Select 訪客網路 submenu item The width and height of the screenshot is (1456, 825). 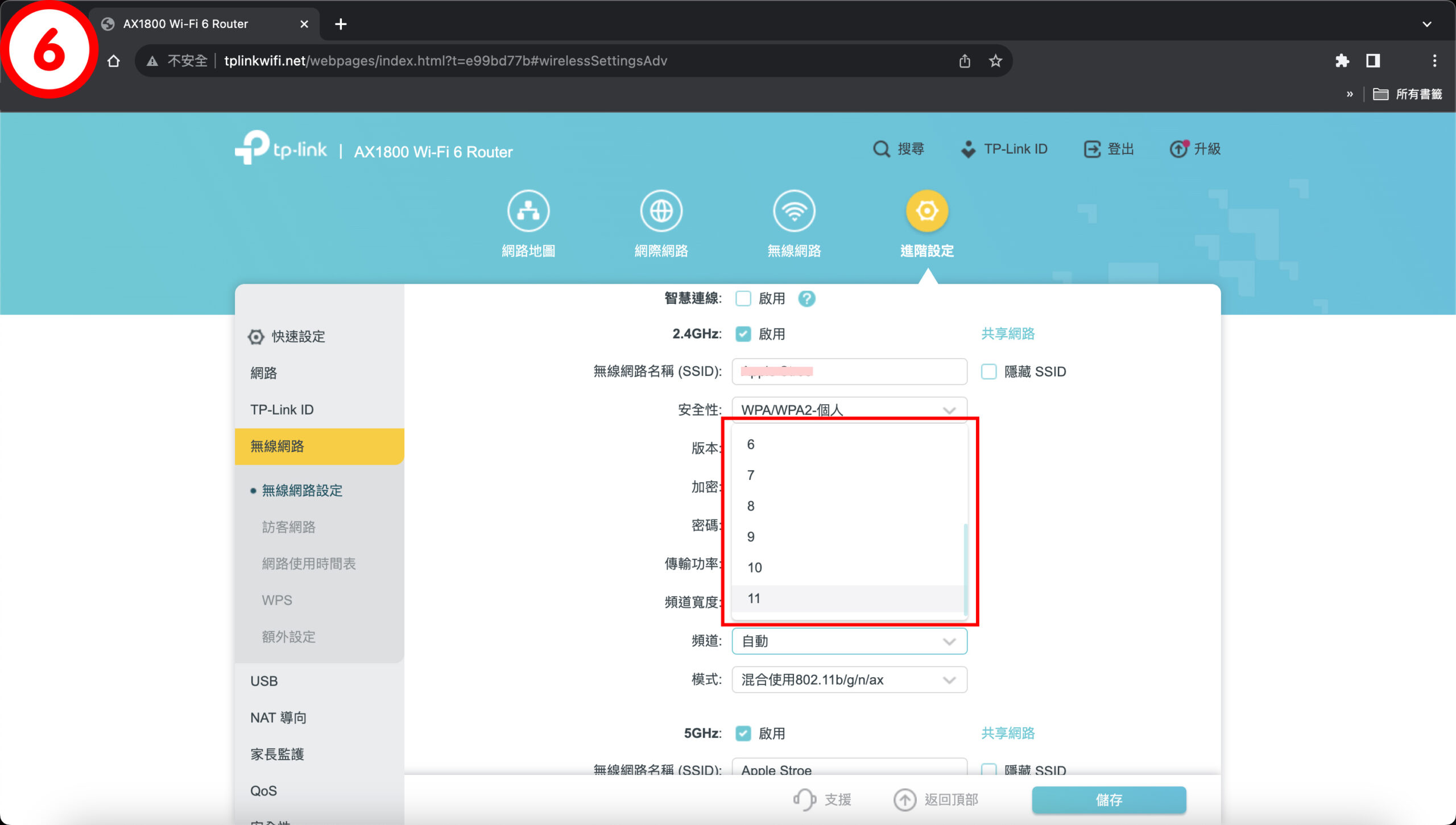tap(288, 527)
